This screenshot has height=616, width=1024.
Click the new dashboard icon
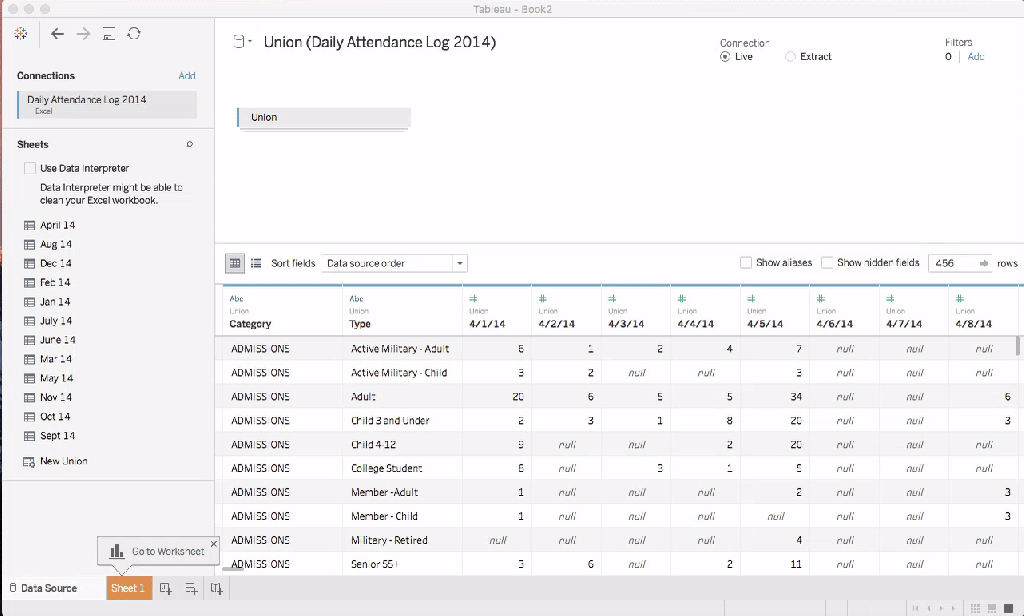pos(191,589)
